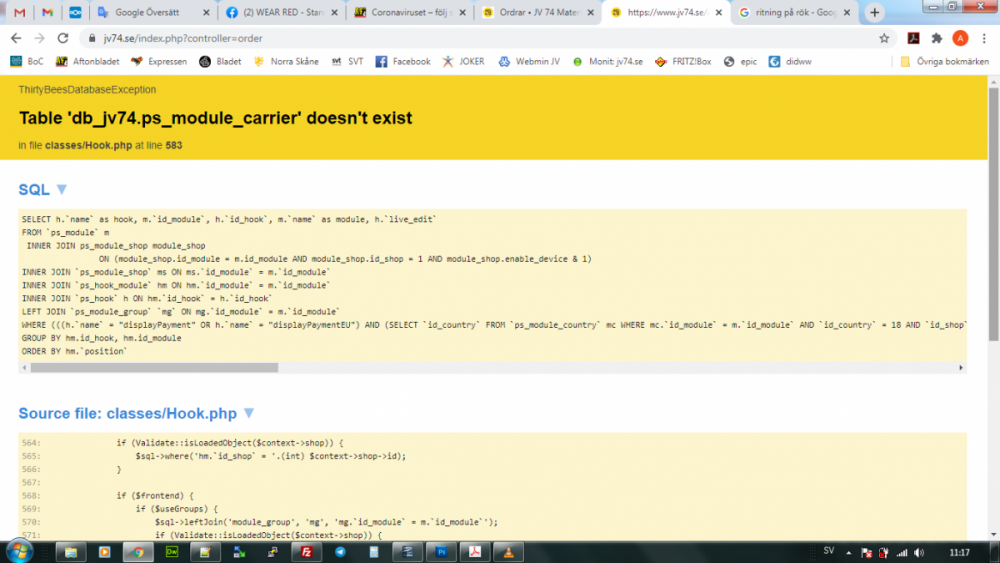
Task: Open the Facebook bookmark
Action: pos(402,62)
